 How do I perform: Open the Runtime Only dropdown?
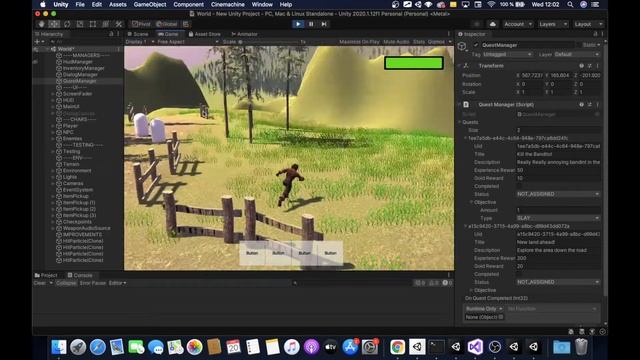(x=484, y=309)
